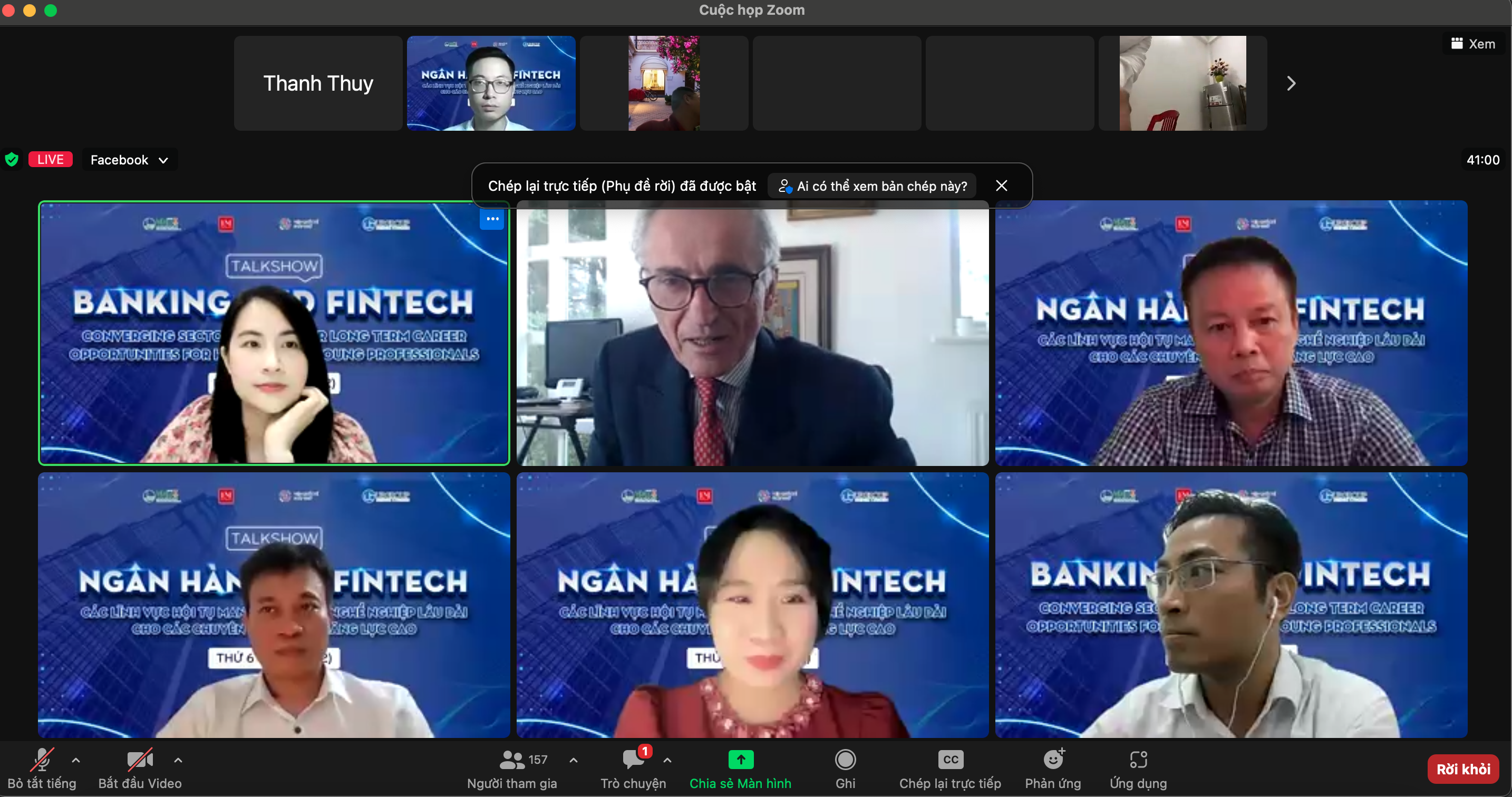Expand chat options arrow beside Trò chuyện

pyautogui.click(x=667, y=760)
